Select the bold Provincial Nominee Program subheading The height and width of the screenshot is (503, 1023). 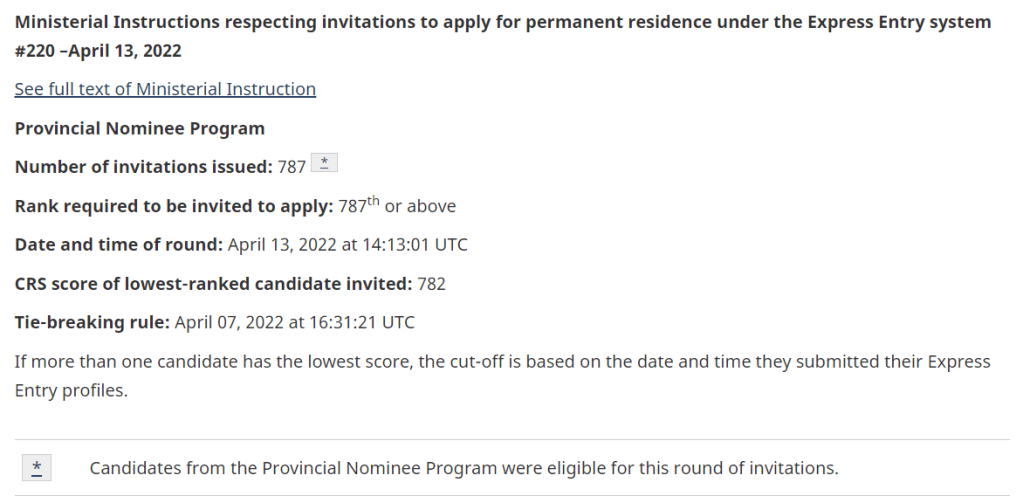(140, 128)
